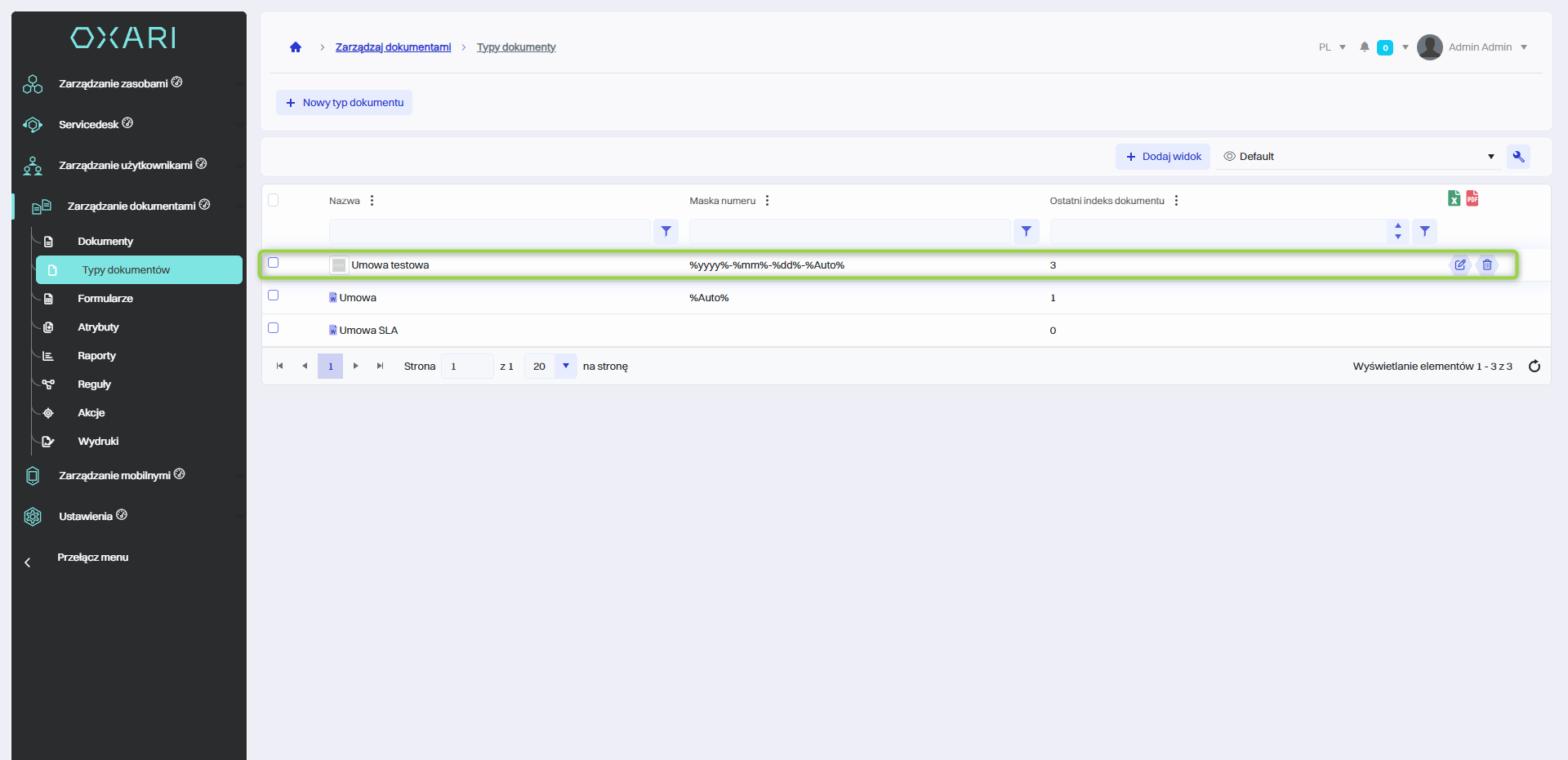
Task: Open the PL language selector
Action: (1331, 47)
